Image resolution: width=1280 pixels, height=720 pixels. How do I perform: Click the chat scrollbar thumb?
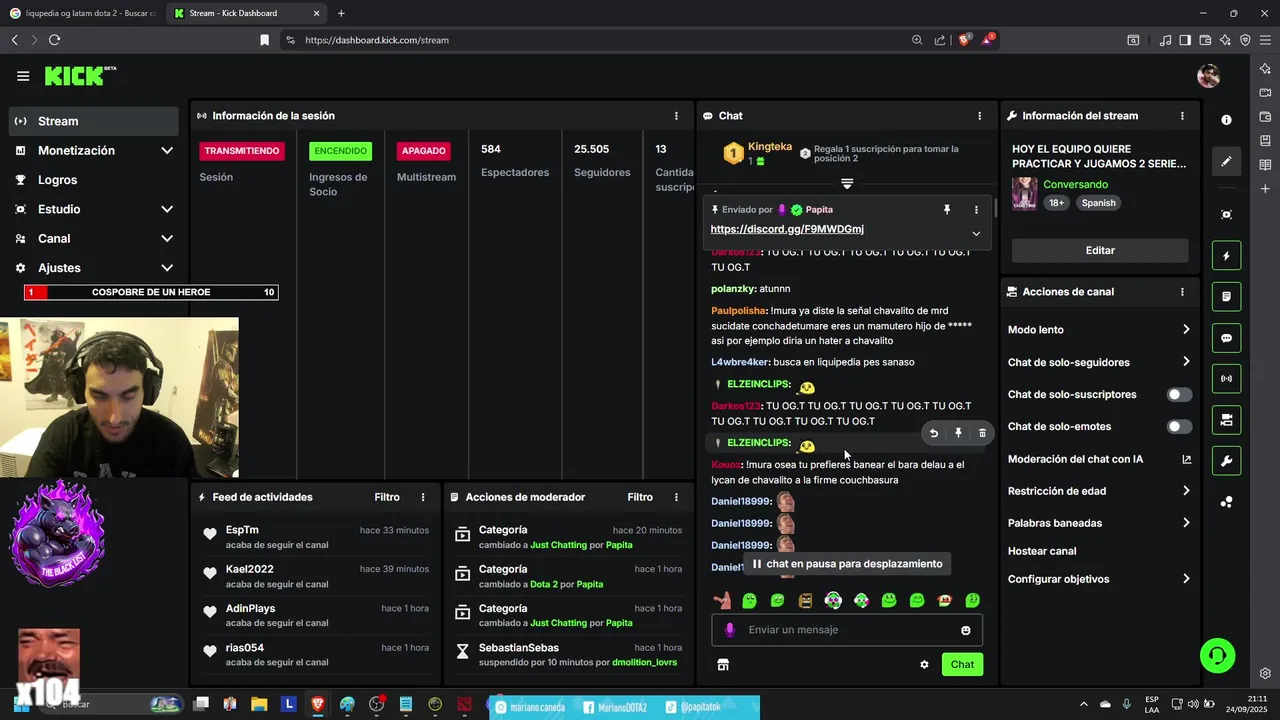tap(995, 209)
